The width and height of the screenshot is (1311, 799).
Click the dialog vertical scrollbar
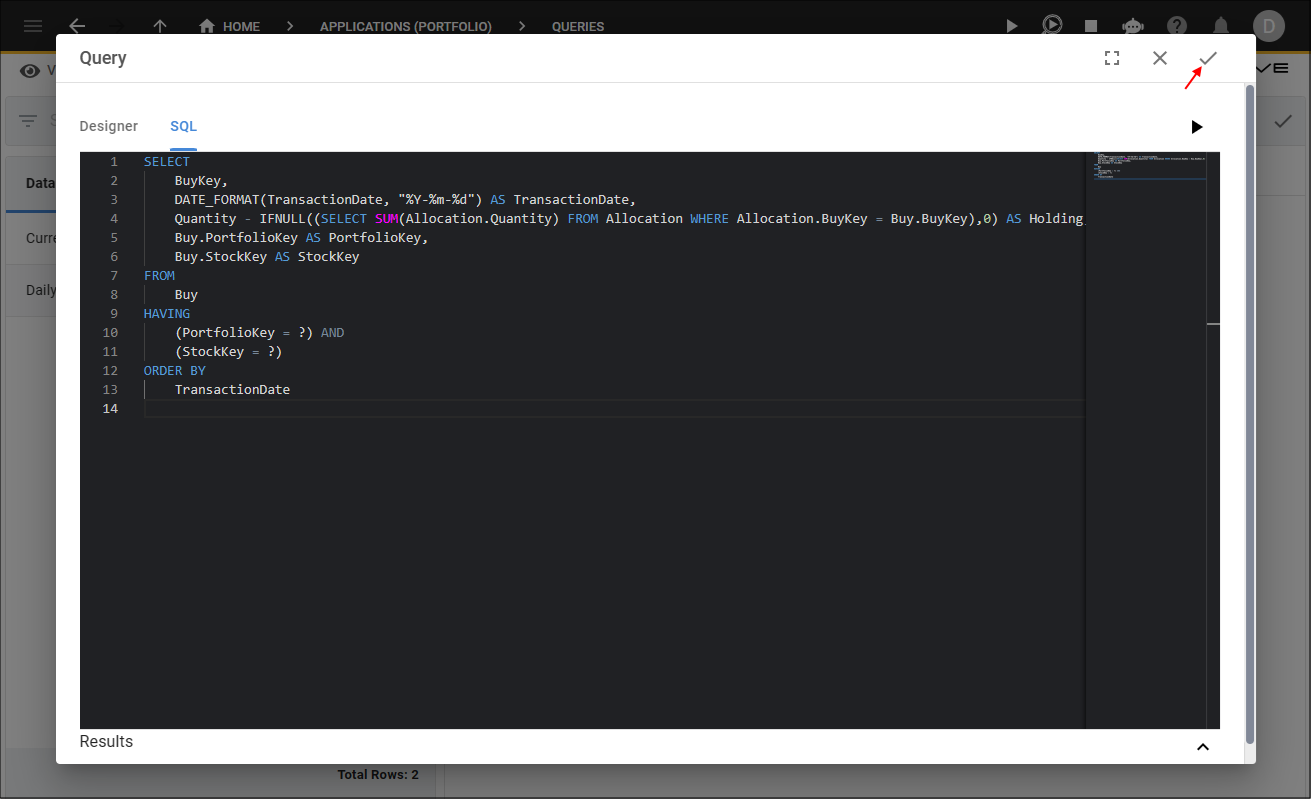coord(1250,413)
